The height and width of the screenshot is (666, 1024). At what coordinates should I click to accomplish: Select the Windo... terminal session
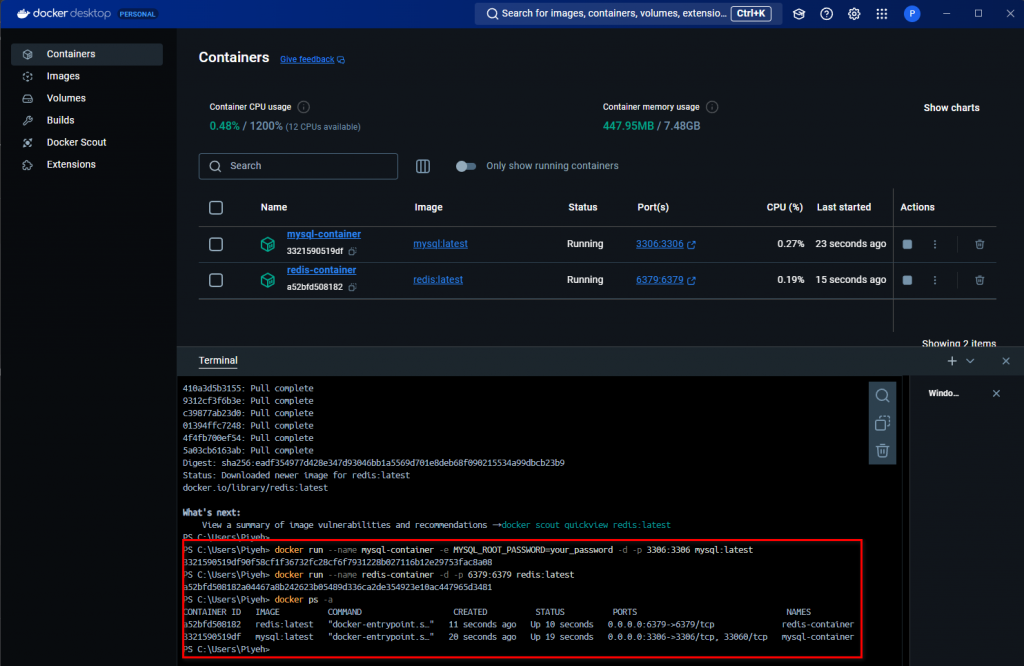[x=943, y=394]
